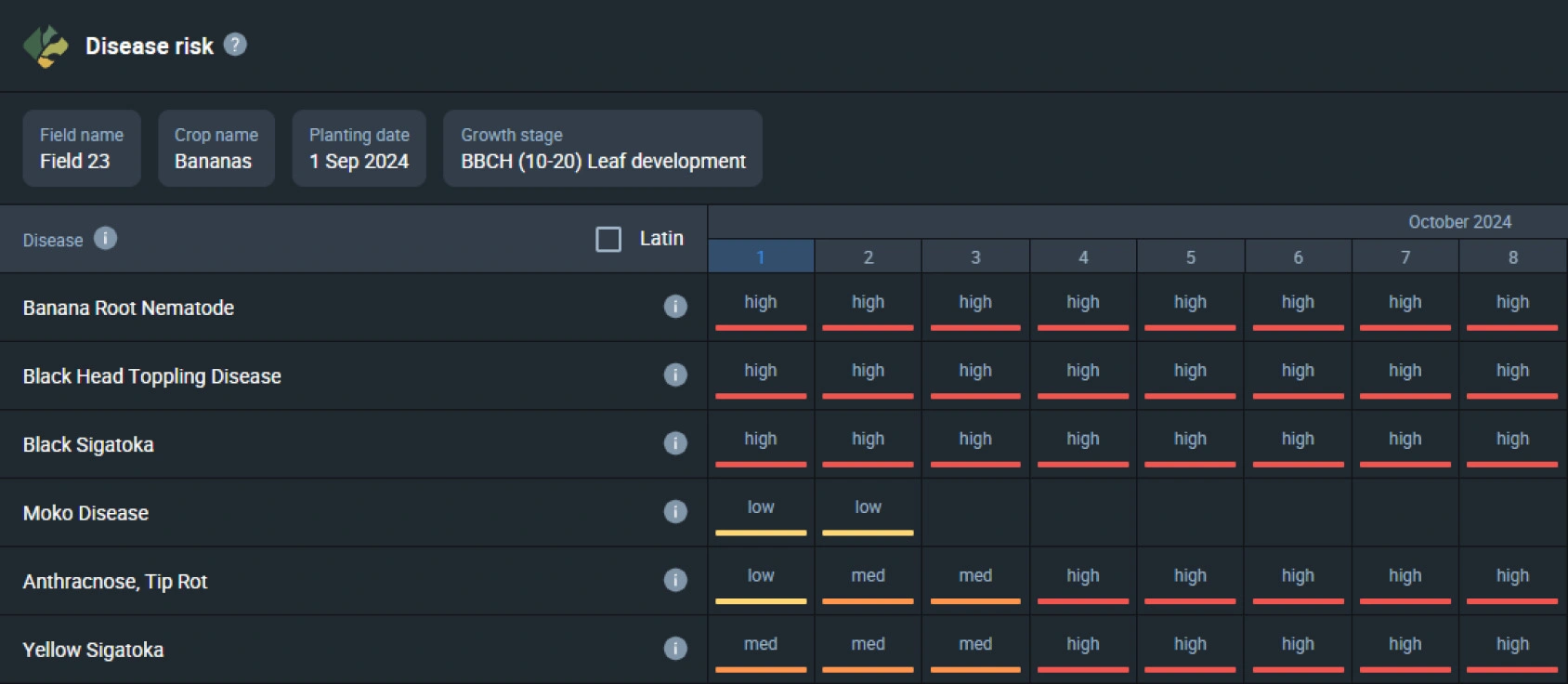
Task: Click Anthracnose med risk cell on day 3
Action: click(975, 581)
